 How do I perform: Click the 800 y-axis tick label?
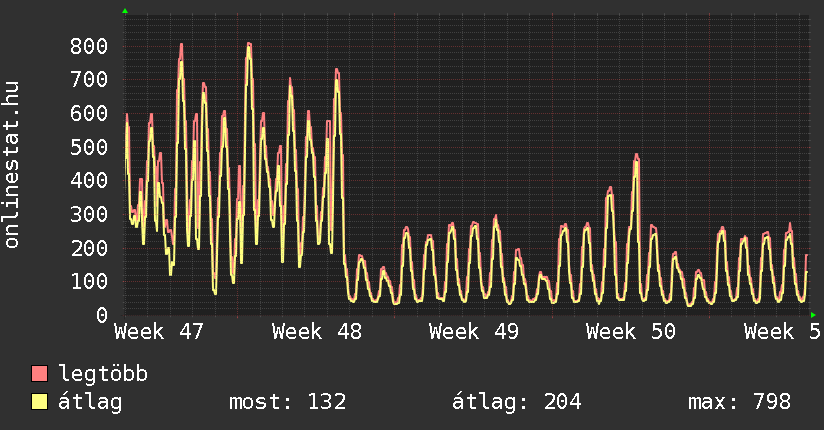(x=89, y=46)
